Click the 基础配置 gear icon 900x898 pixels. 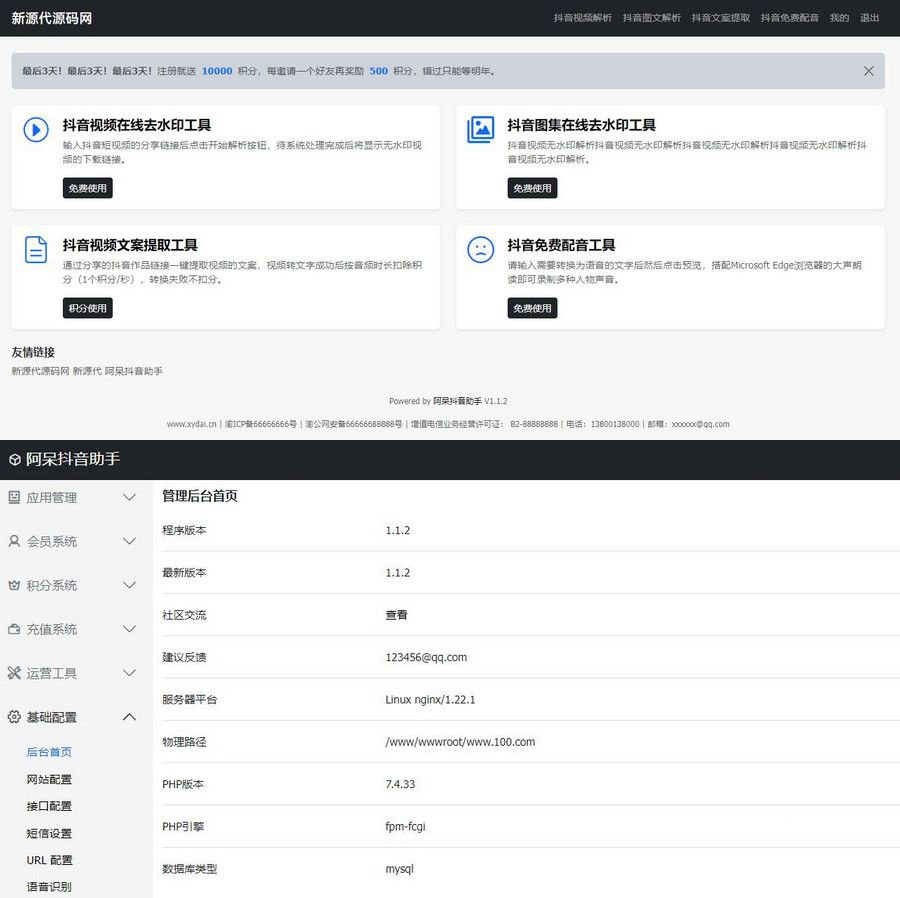click(x=14, y=717)
